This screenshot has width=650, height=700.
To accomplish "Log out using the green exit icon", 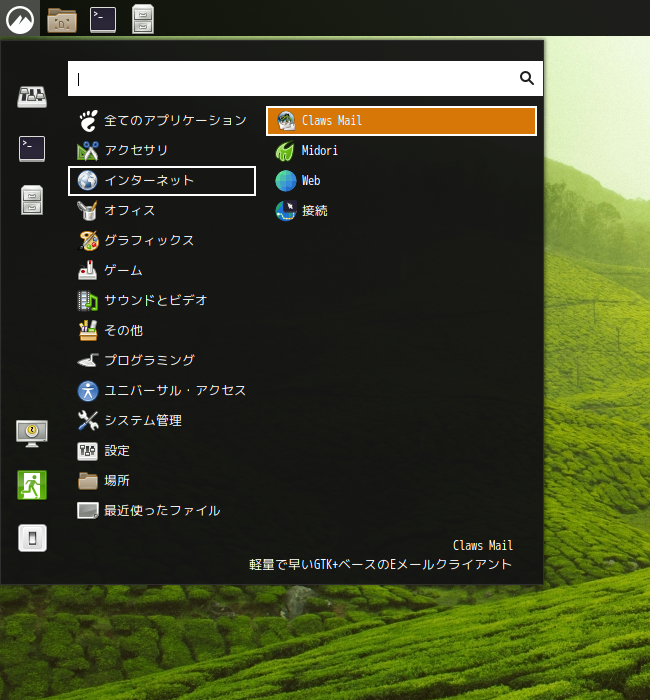I will 32,485.
